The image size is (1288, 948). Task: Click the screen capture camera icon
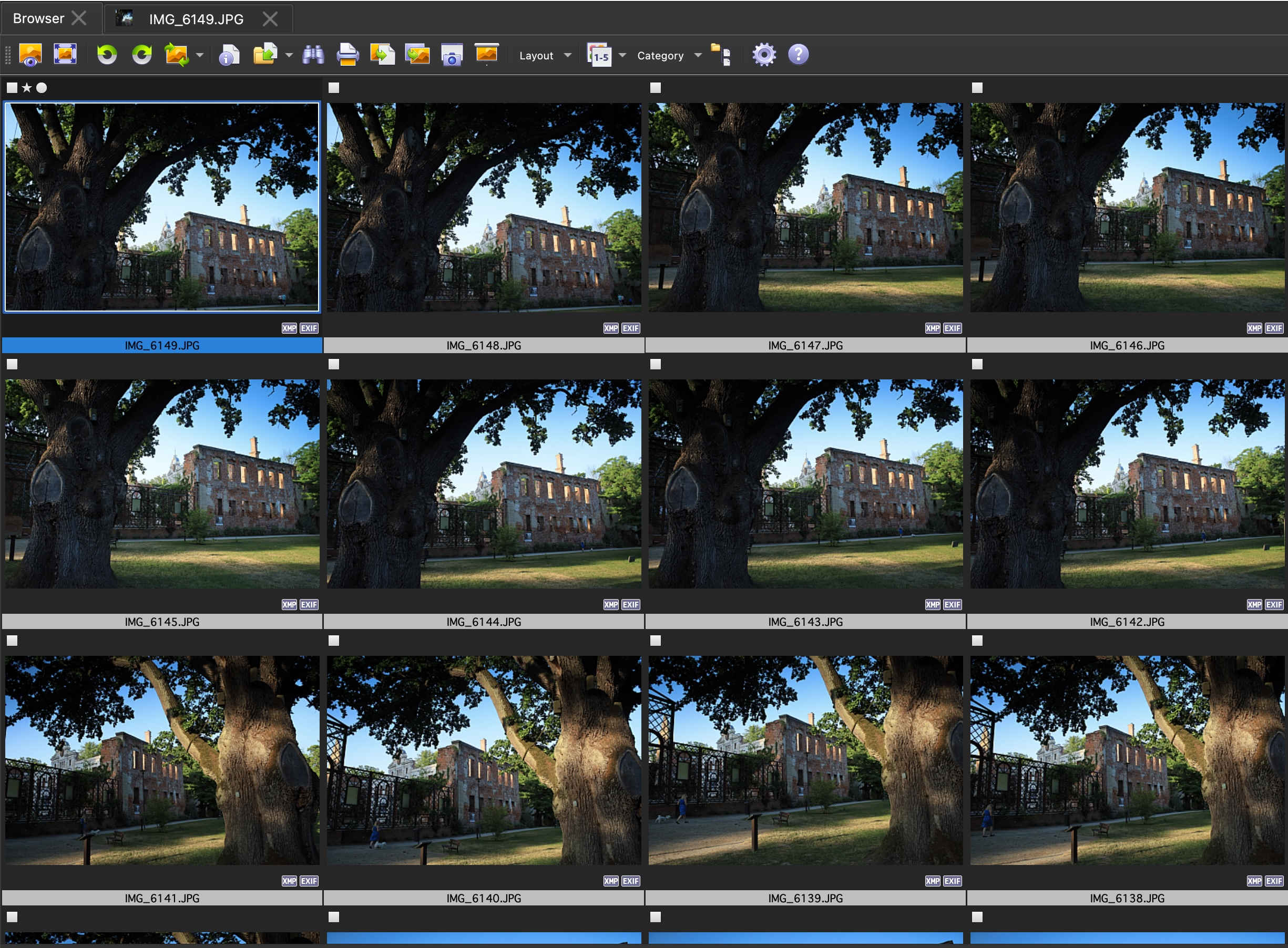pyautogui.click(x=452, y=55)
